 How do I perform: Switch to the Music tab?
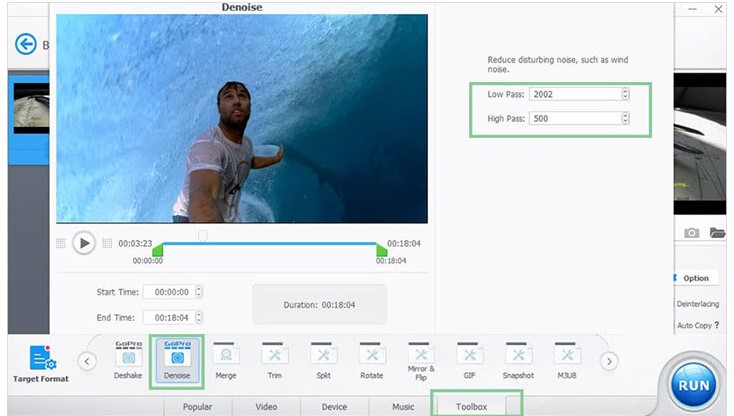403,407
